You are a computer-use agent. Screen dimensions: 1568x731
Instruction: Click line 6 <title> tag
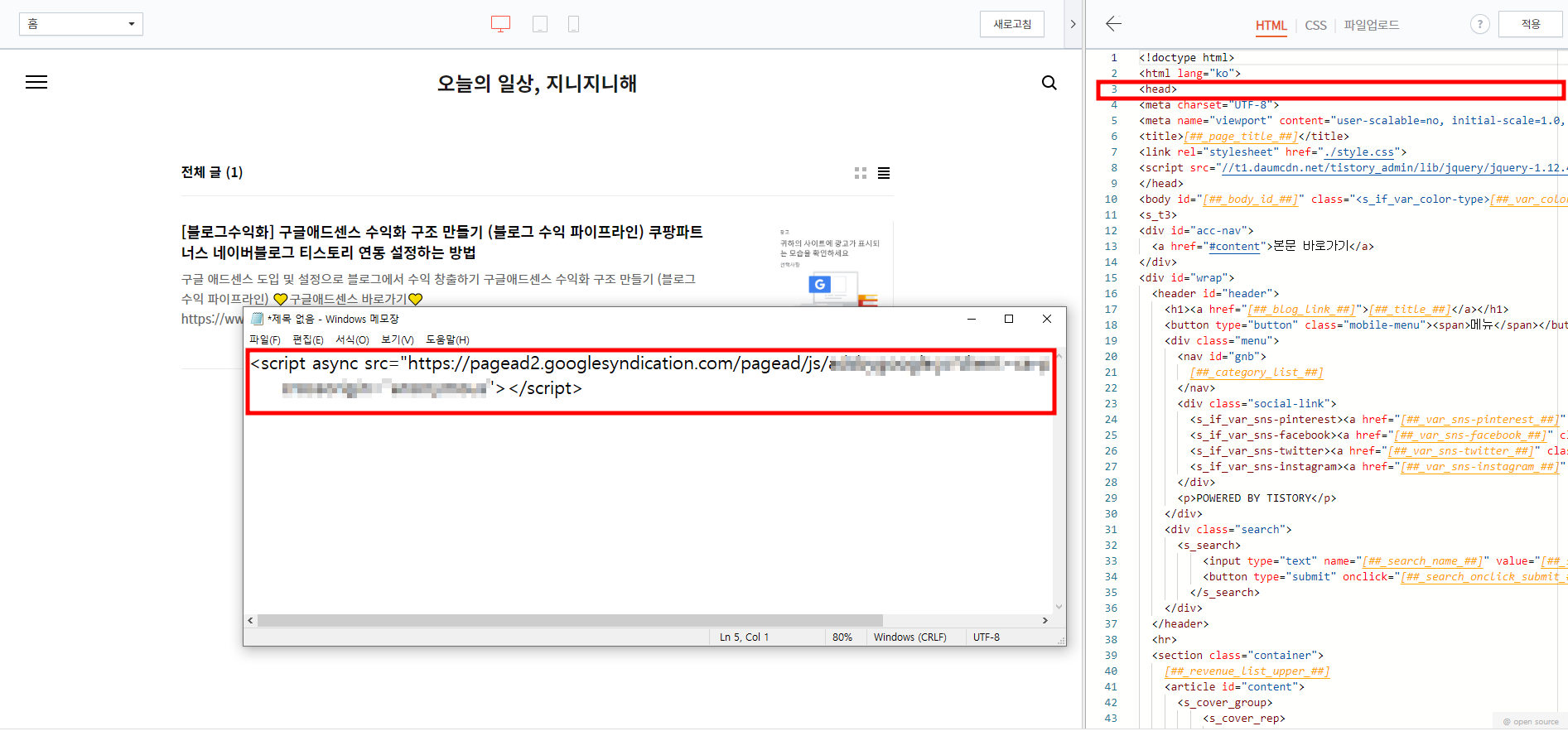click(x=1161, y=137)
